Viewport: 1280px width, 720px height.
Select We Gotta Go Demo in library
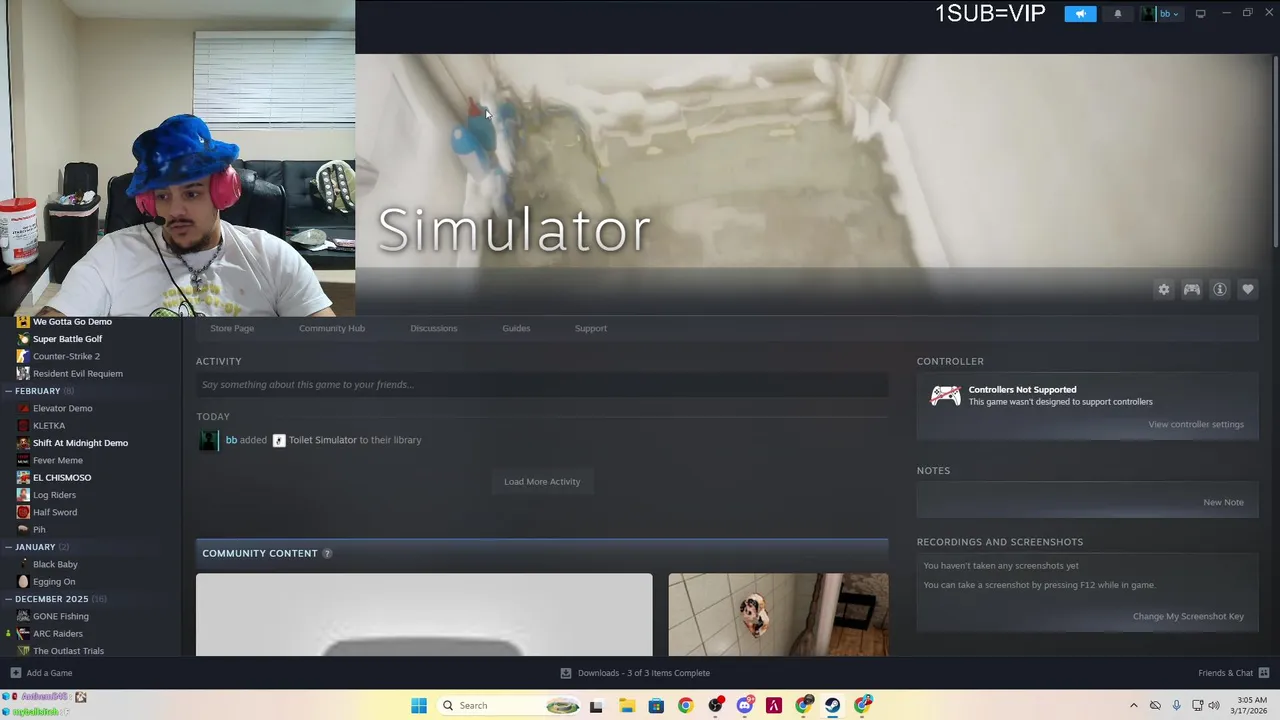[72, 322]
